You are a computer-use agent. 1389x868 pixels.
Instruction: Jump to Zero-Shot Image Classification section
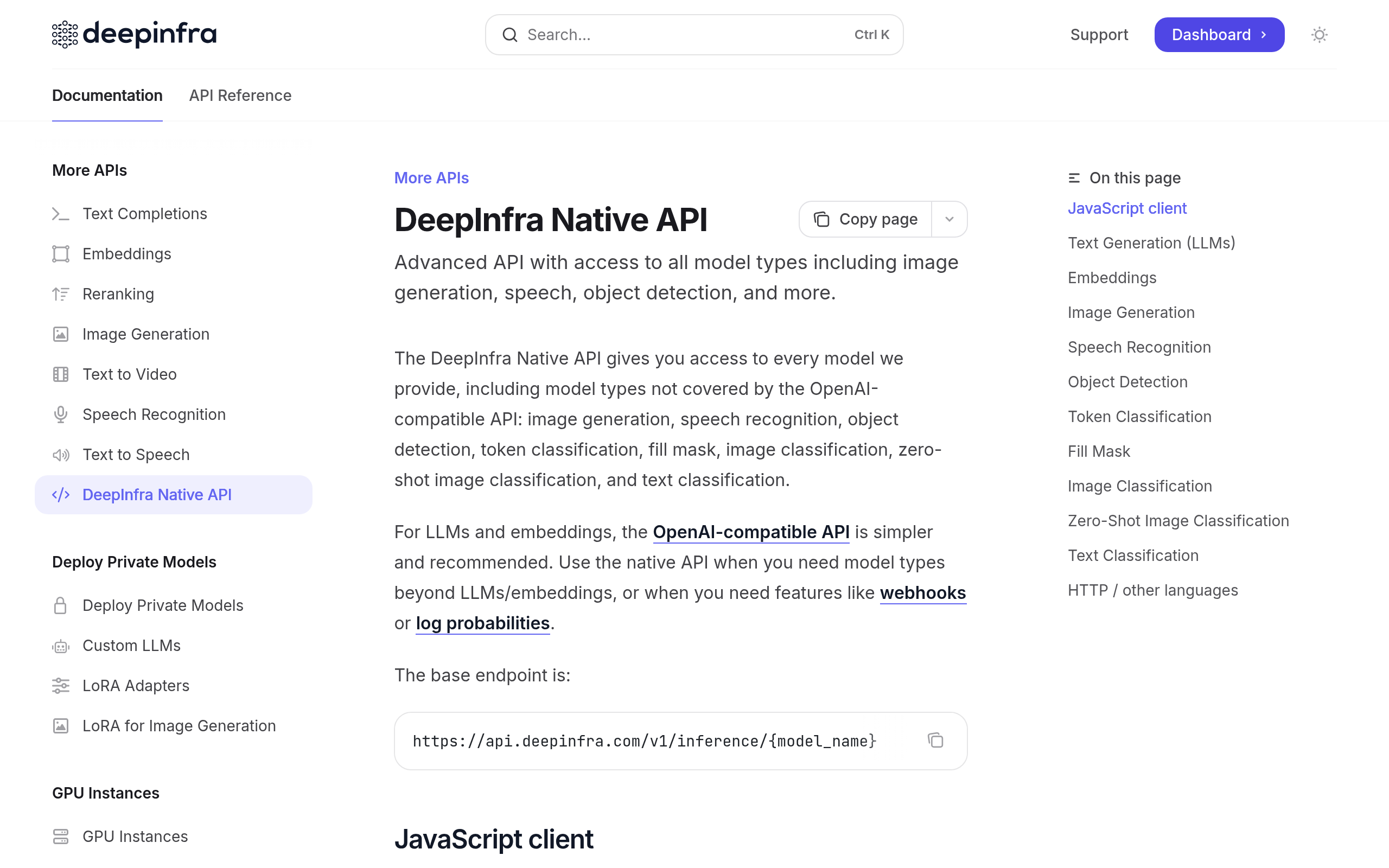point(1178,521)
